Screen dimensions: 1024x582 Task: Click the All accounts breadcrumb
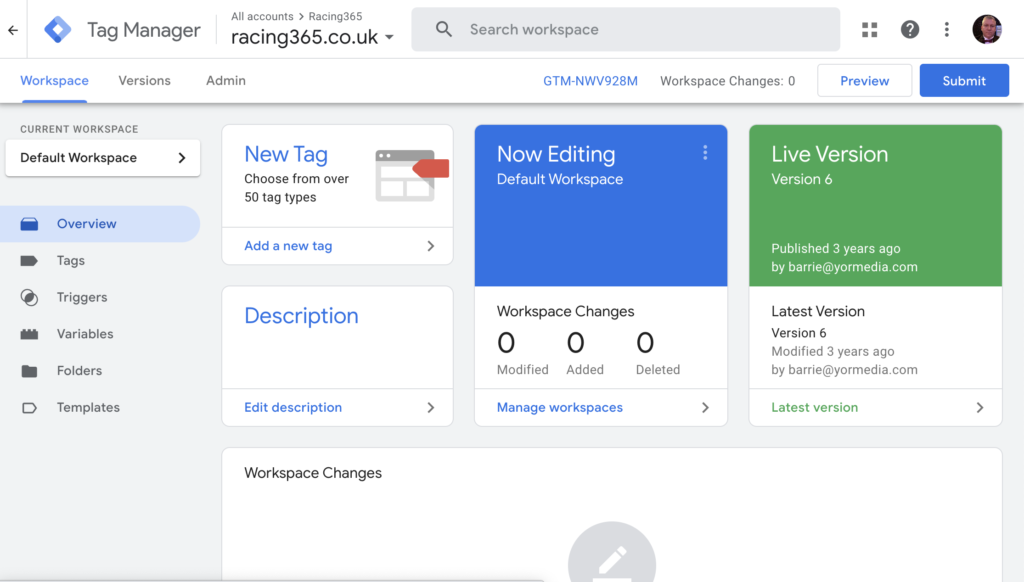(262, 16)
